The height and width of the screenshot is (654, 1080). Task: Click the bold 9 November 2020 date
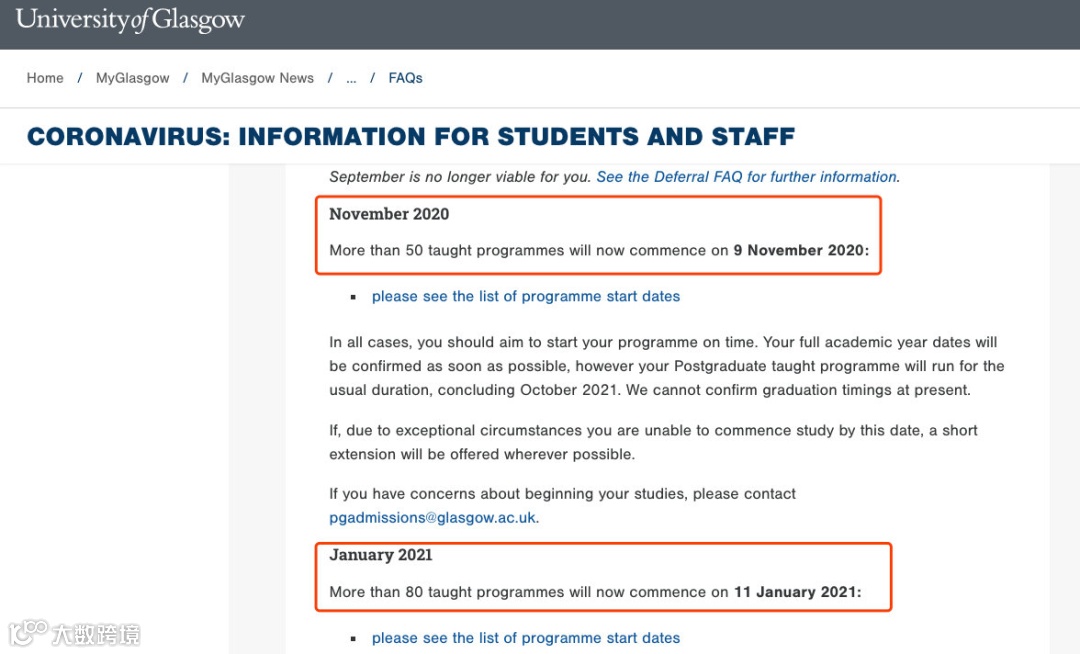[x=801, y=251]
